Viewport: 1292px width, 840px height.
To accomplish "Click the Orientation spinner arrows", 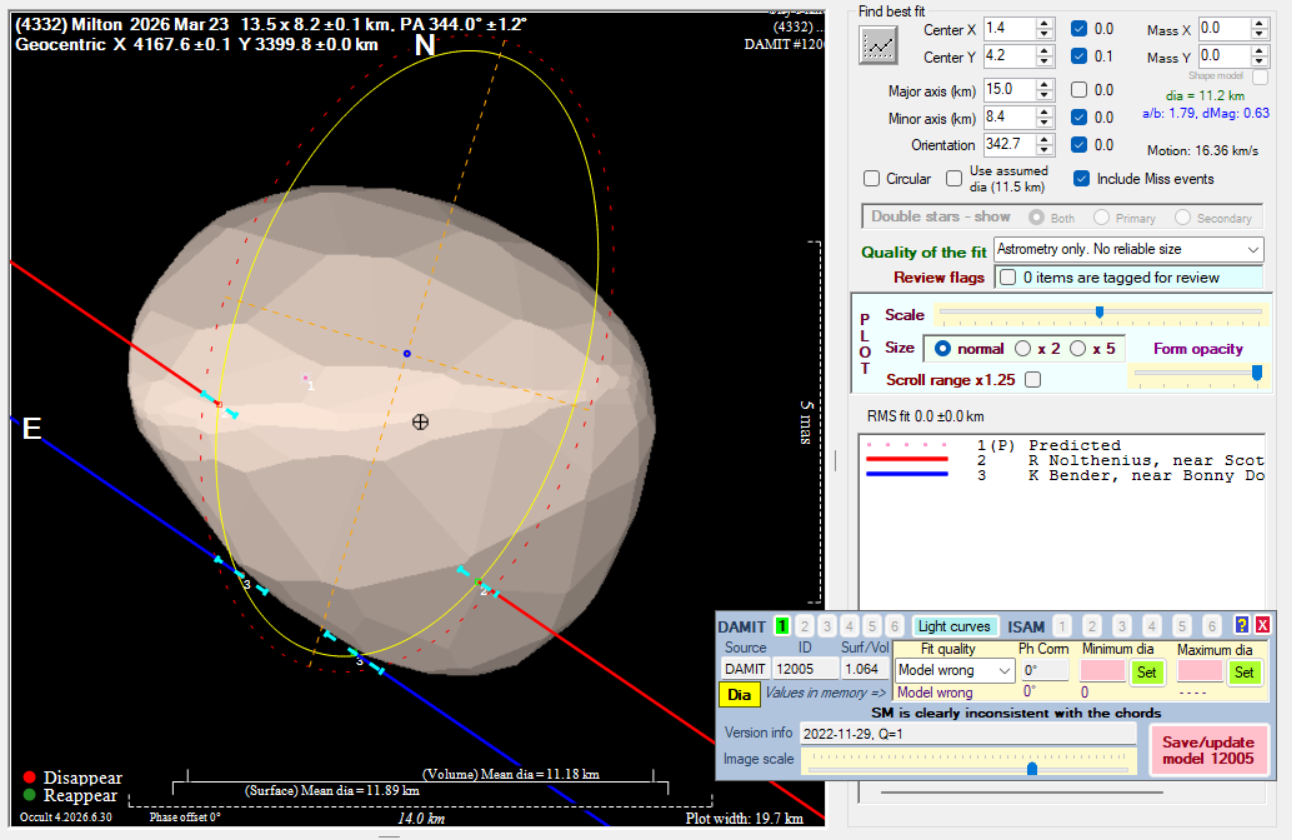I will tap(1046, 145).
